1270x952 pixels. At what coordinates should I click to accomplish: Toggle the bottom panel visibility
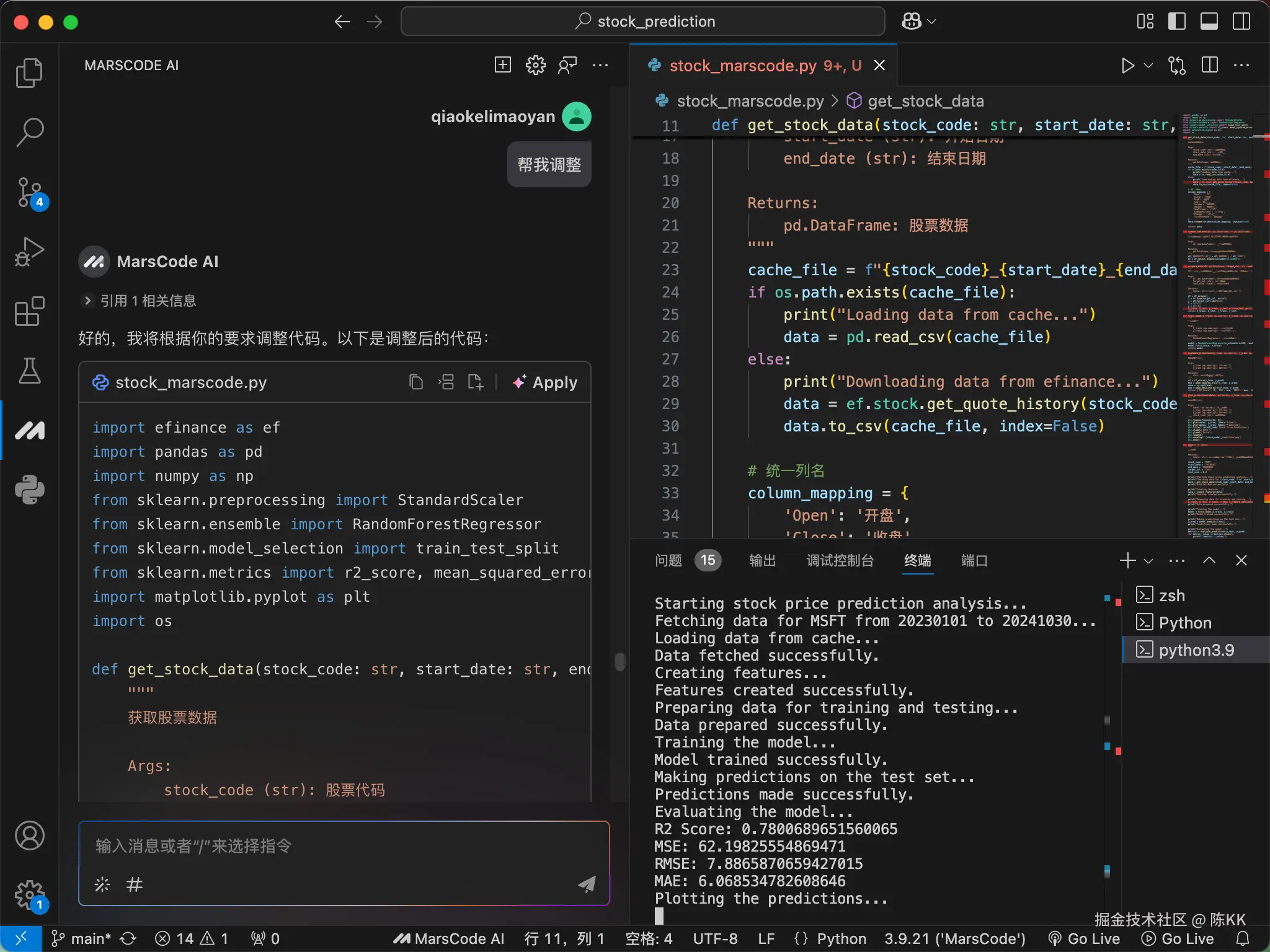coord(1209,22)
